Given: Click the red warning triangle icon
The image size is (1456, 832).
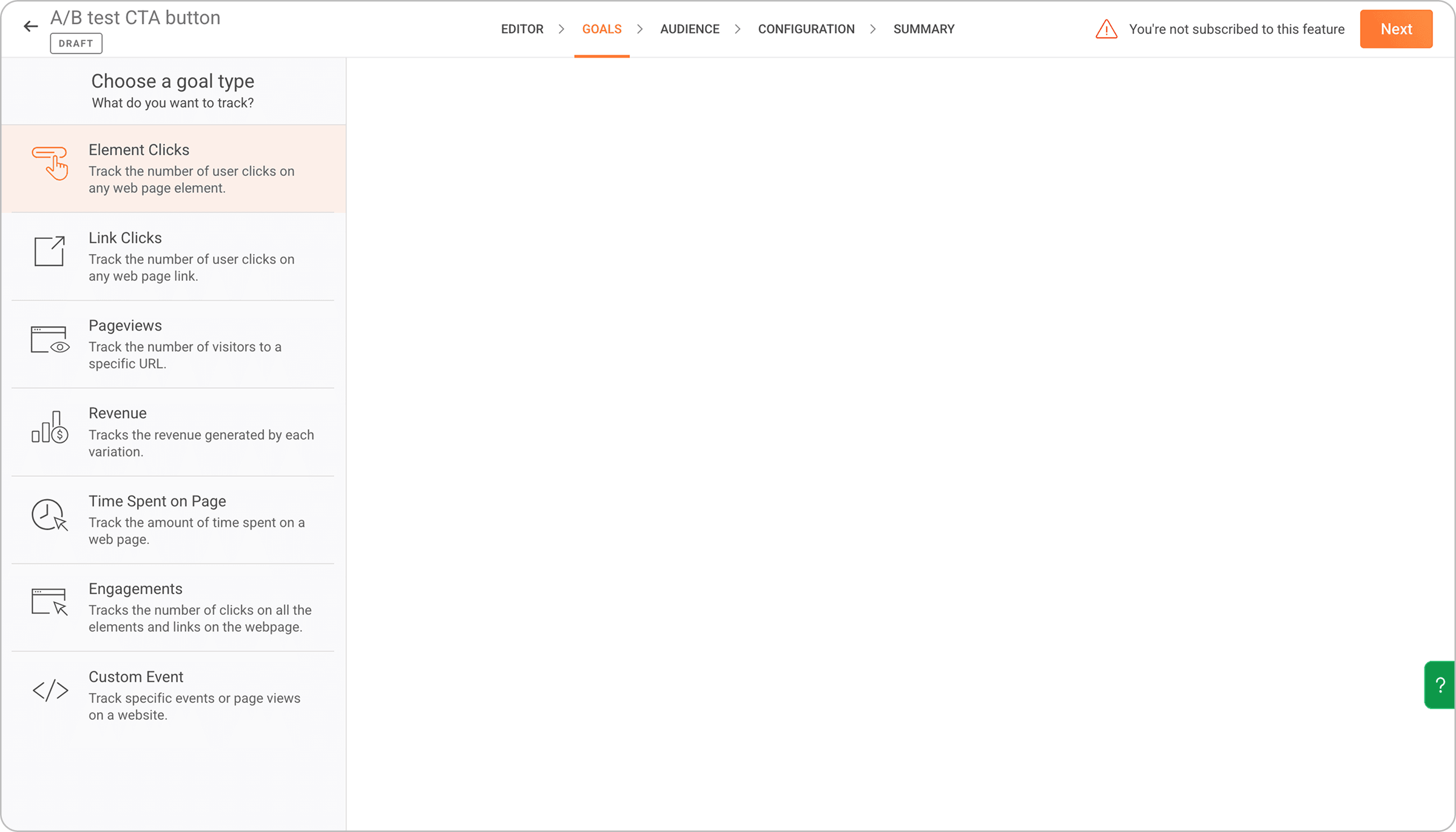Looking at the screenshot, I should [x=1106, y=29].
